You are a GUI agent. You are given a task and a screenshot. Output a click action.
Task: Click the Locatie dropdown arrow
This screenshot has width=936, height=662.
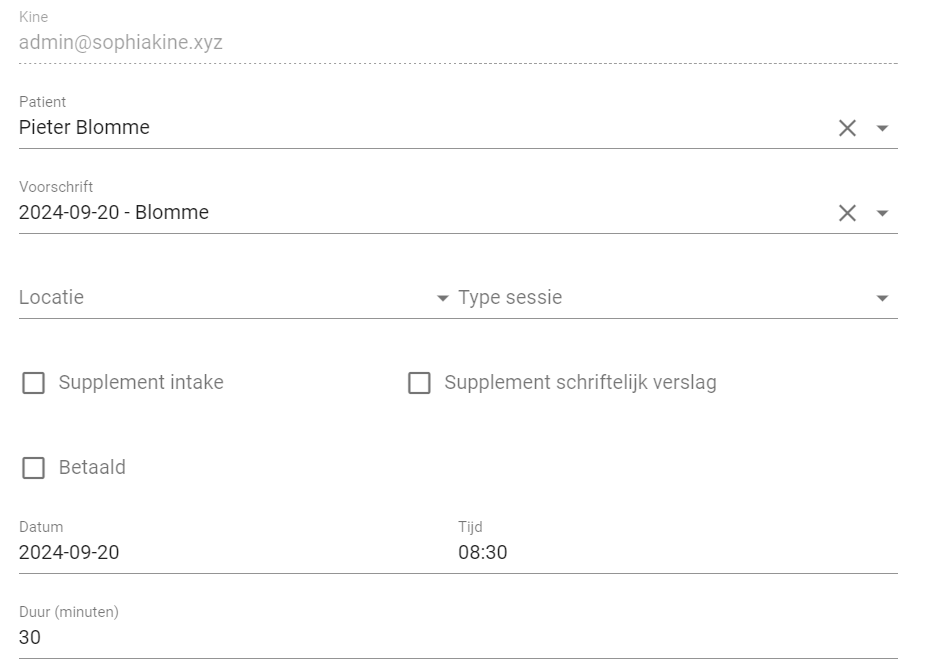point(442,298)
